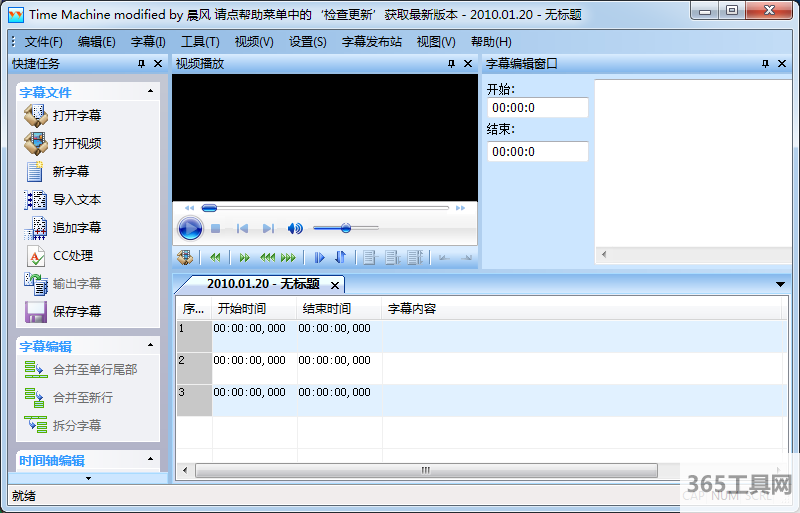Image resolution: width=800 pixels, height=513 pixels.
Task: Click the second gray timeline alignment icon
Action: coord(392,258)
